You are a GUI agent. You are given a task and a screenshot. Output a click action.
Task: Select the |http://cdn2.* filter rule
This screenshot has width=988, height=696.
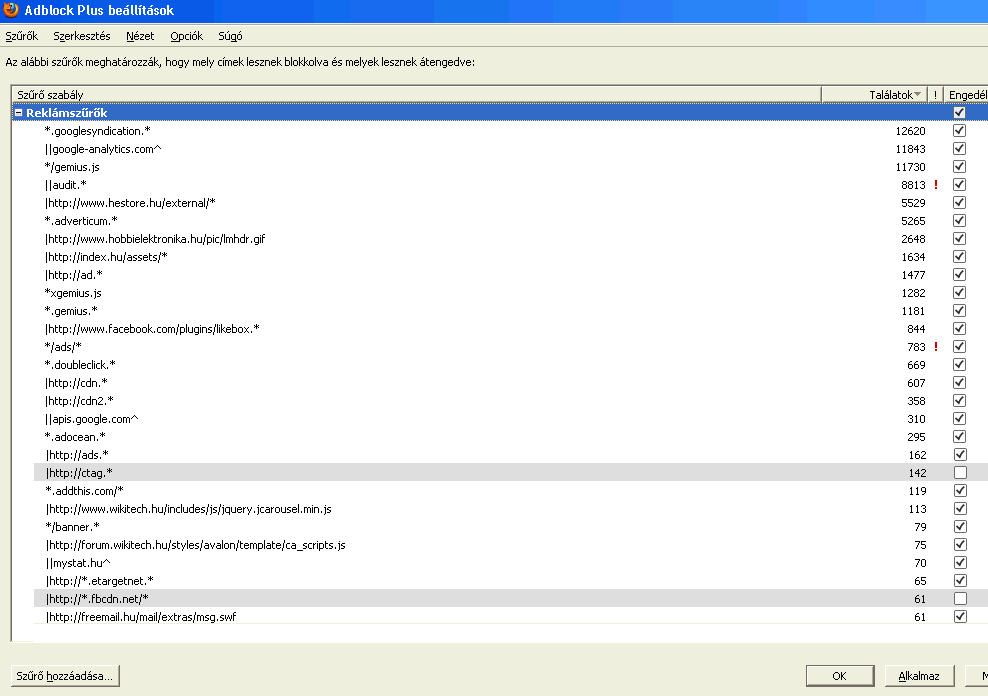point(79,401)
